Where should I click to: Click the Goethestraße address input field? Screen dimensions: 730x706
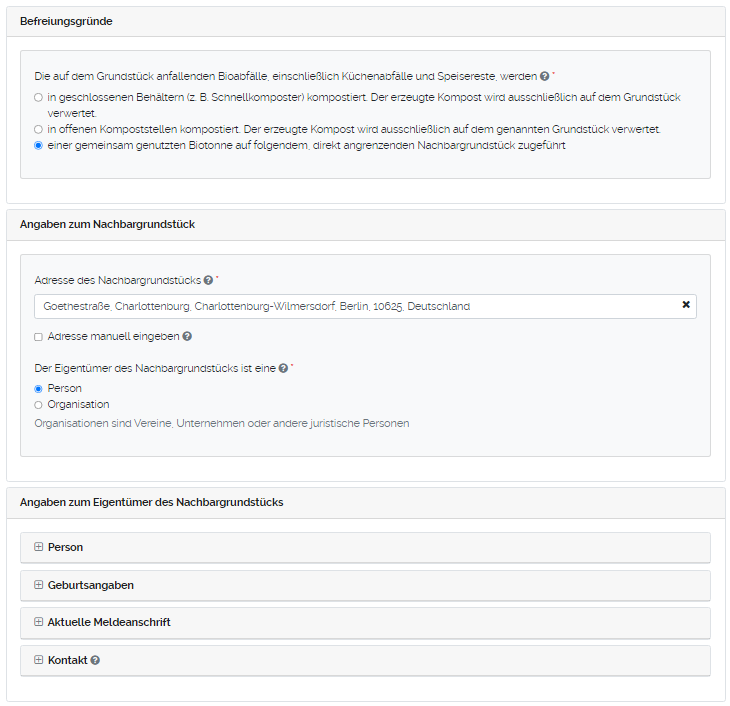350,306
